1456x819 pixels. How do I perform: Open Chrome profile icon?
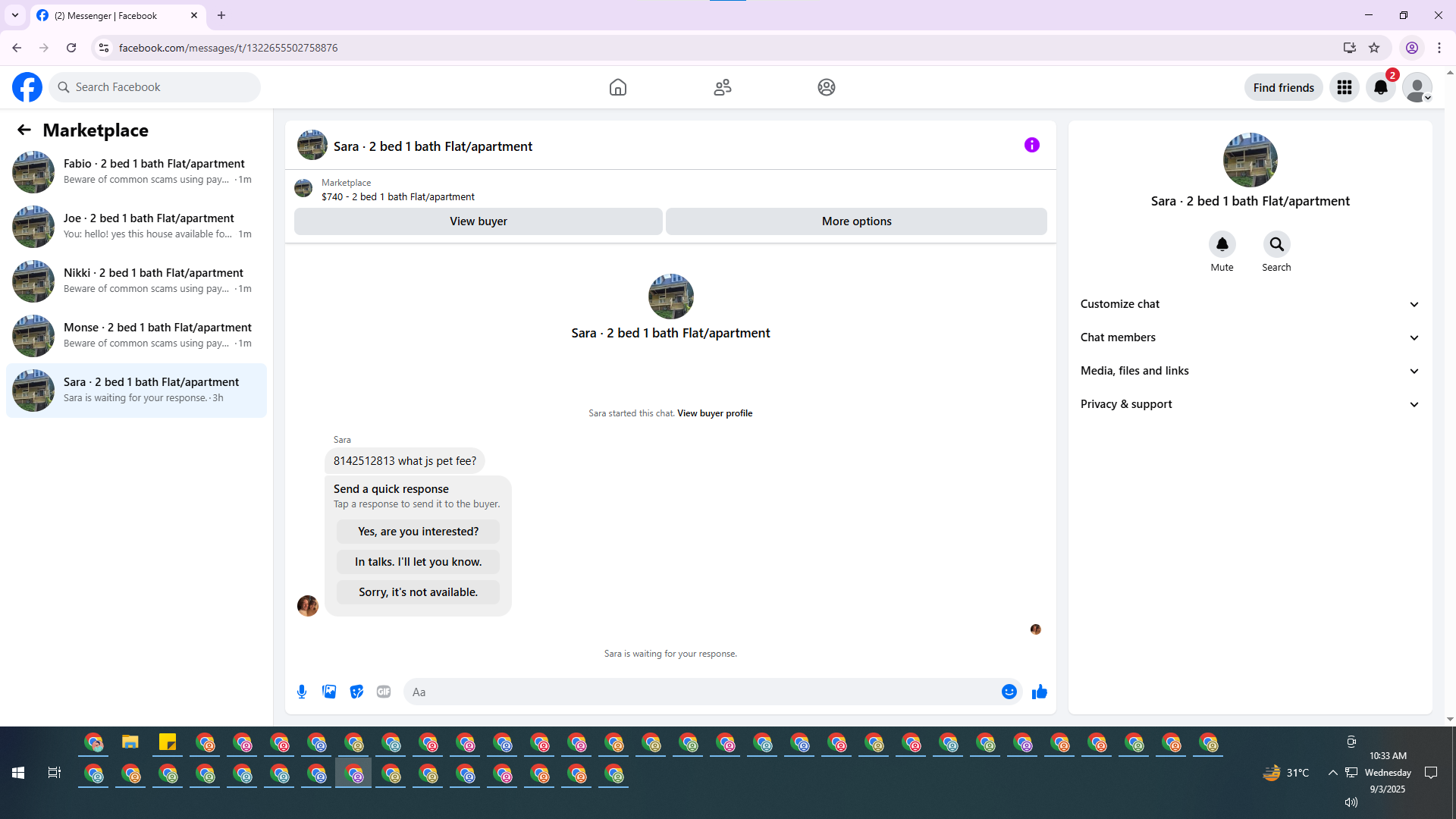(1412, 48)
